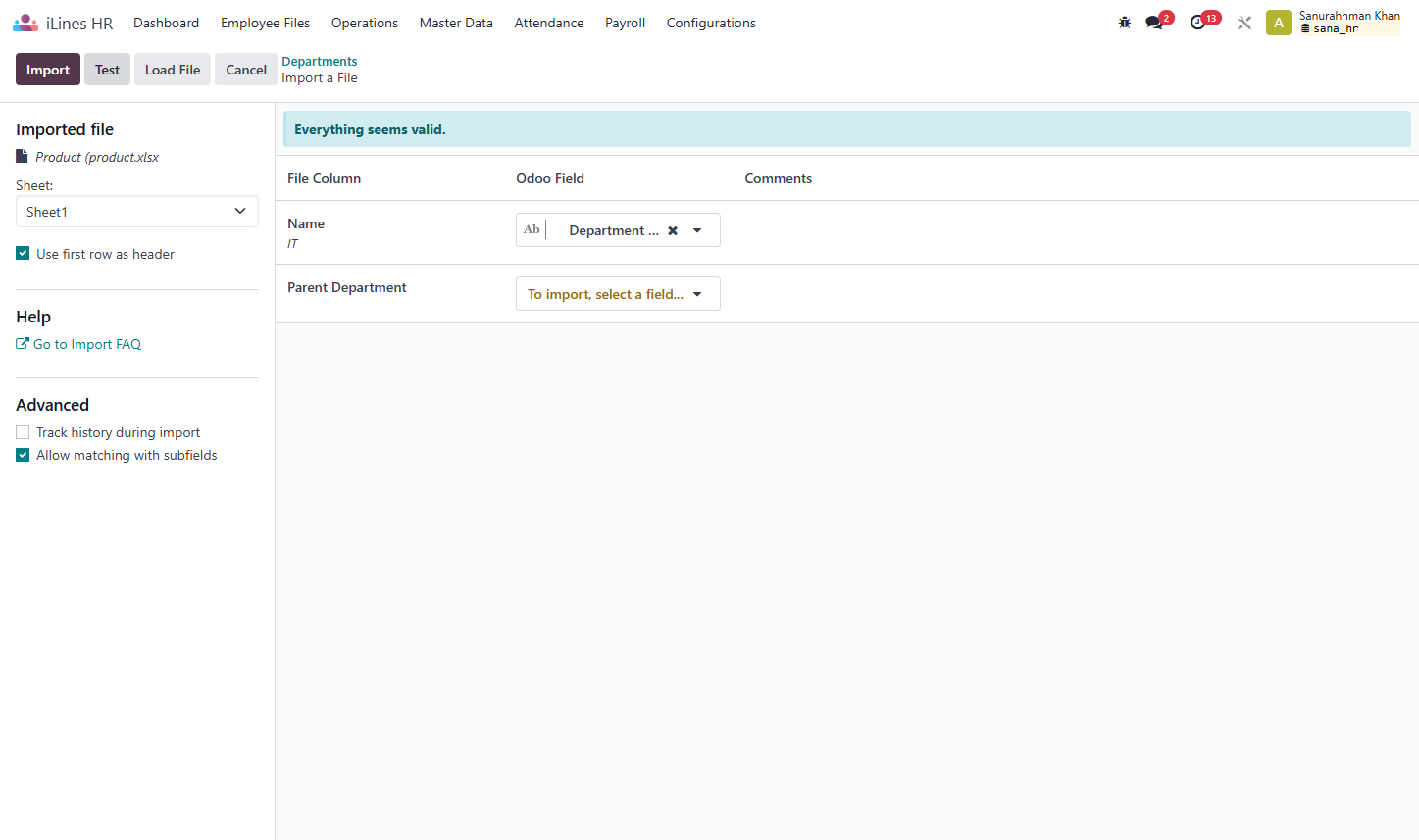Clear the Department field mapping with X
Viewport: 1419px width, 840px height.
[x=673, y=230]
